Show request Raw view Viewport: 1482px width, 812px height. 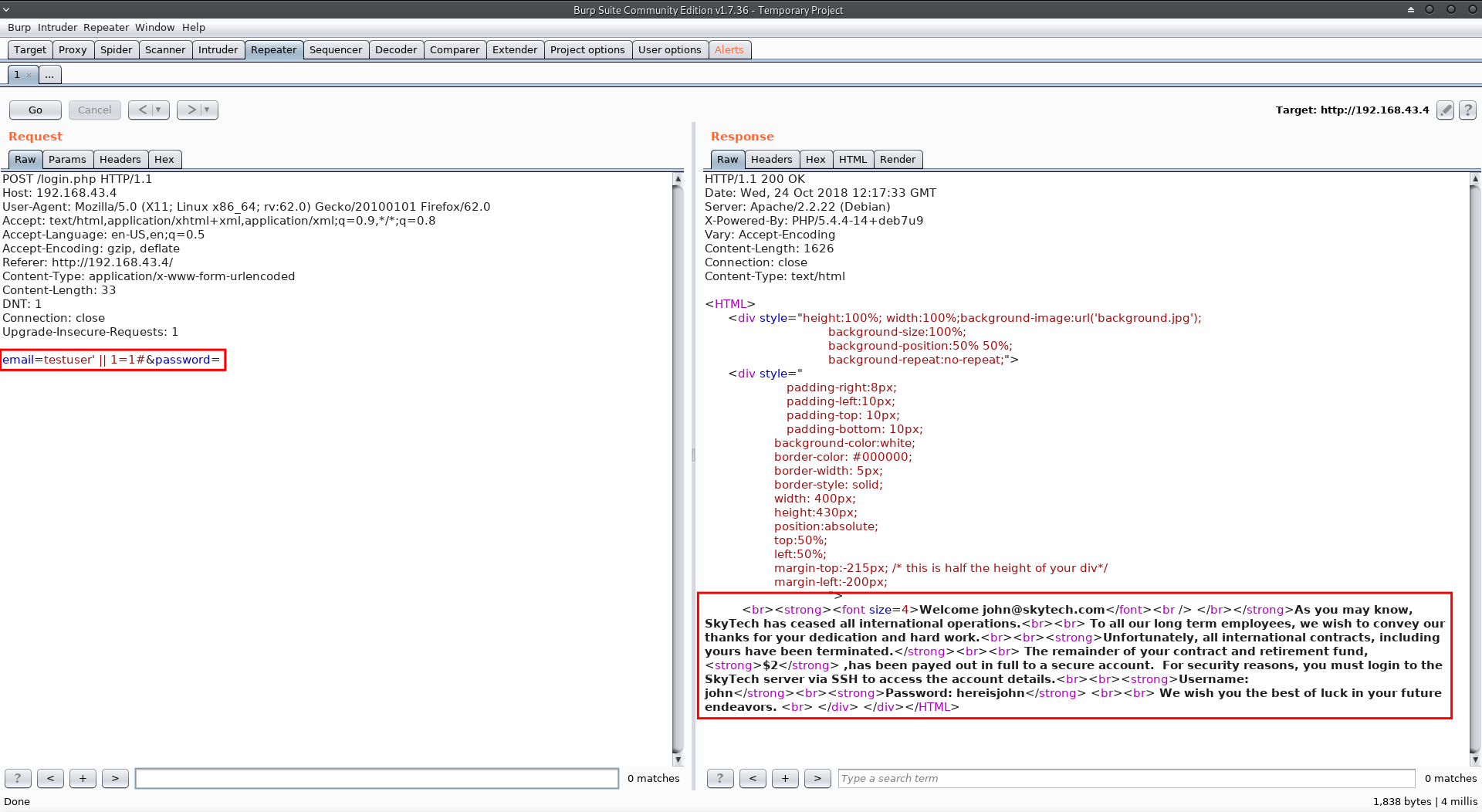point(25,159)
